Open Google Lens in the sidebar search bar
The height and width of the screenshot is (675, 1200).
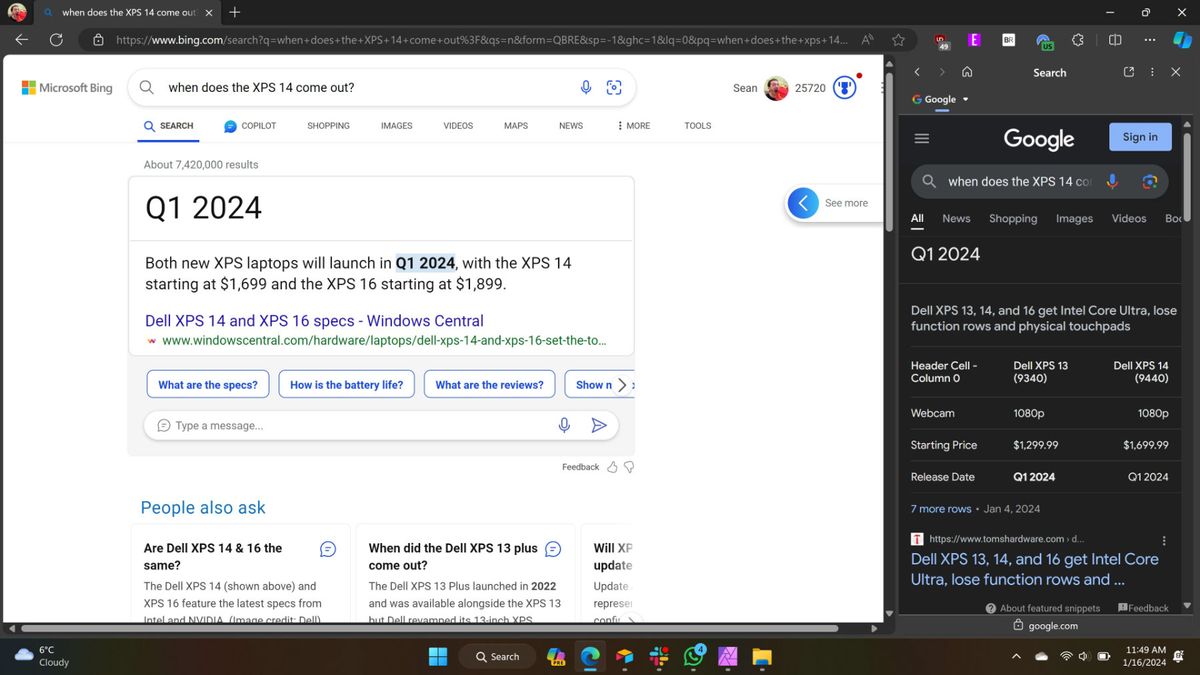tap(1150, 181)
